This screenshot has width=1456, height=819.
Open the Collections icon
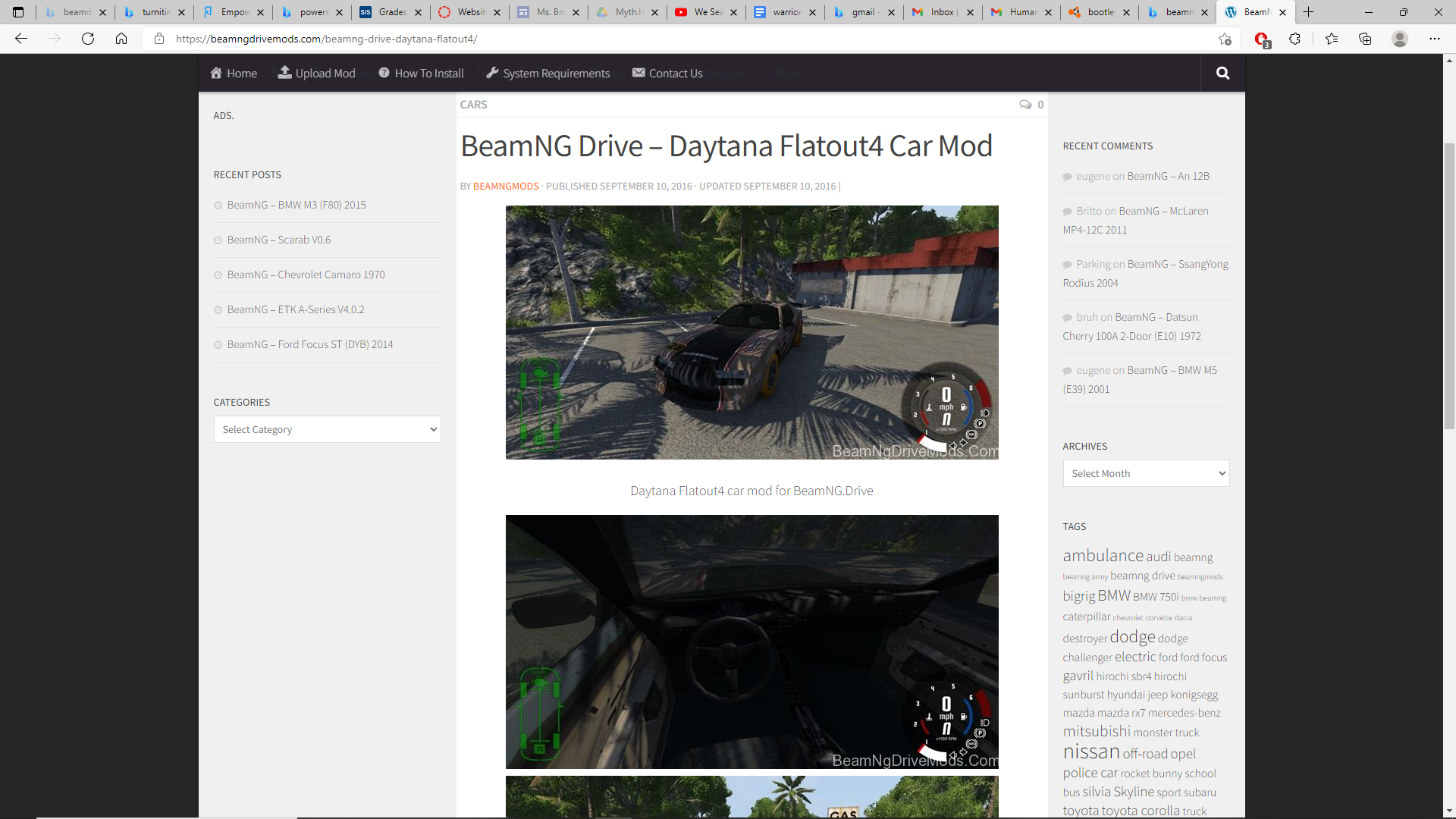click(1365, 39)
